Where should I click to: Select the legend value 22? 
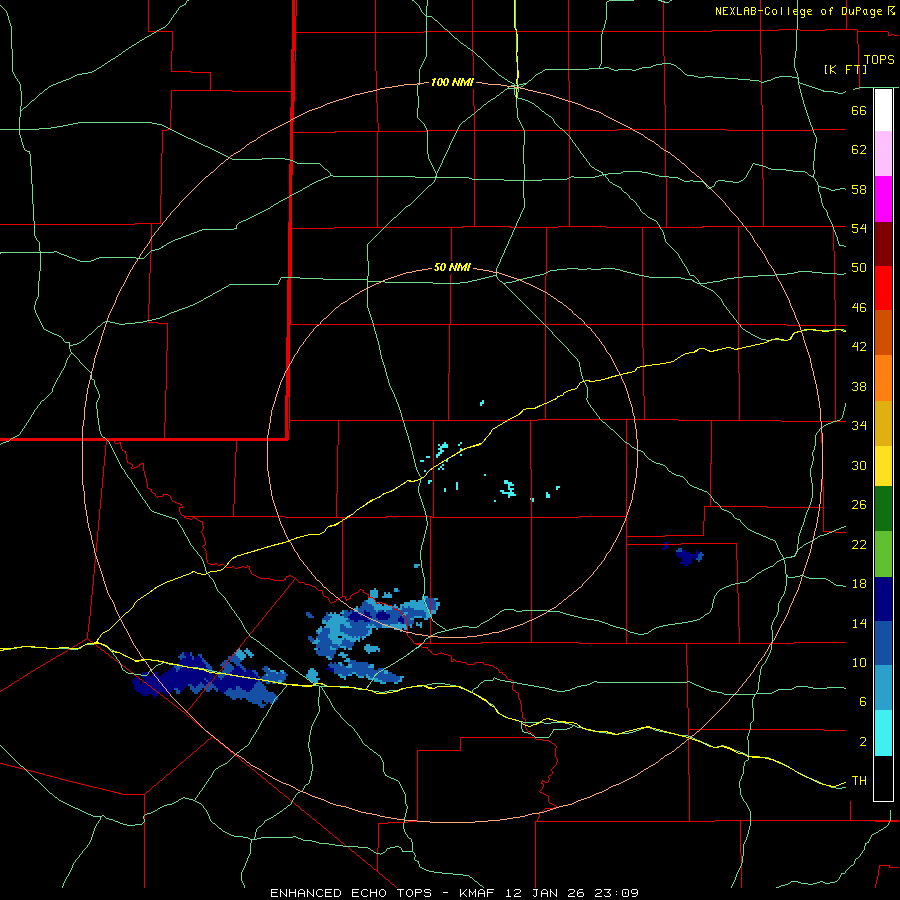859,545
